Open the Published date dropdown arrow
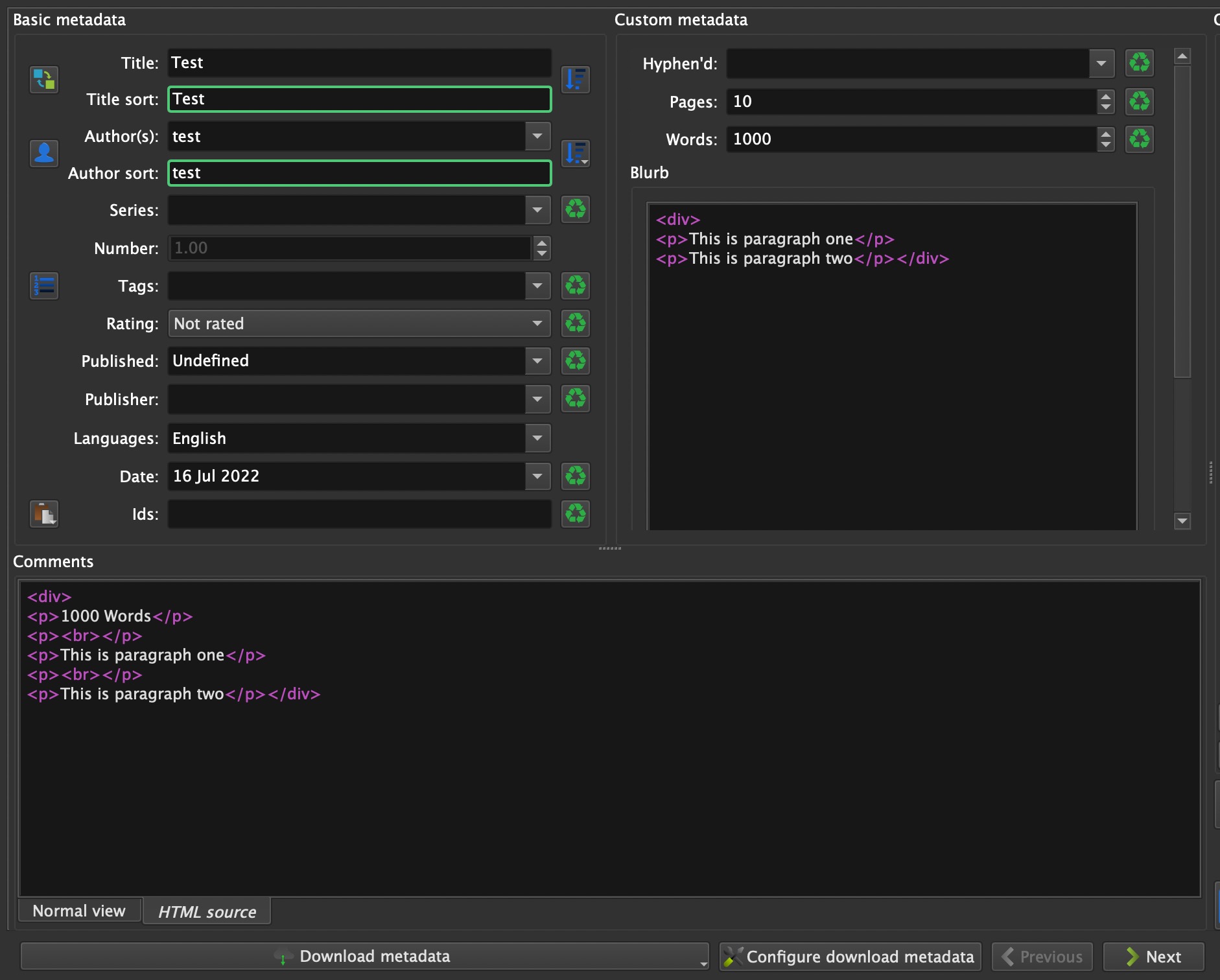1220x980 pixels. 537,361
